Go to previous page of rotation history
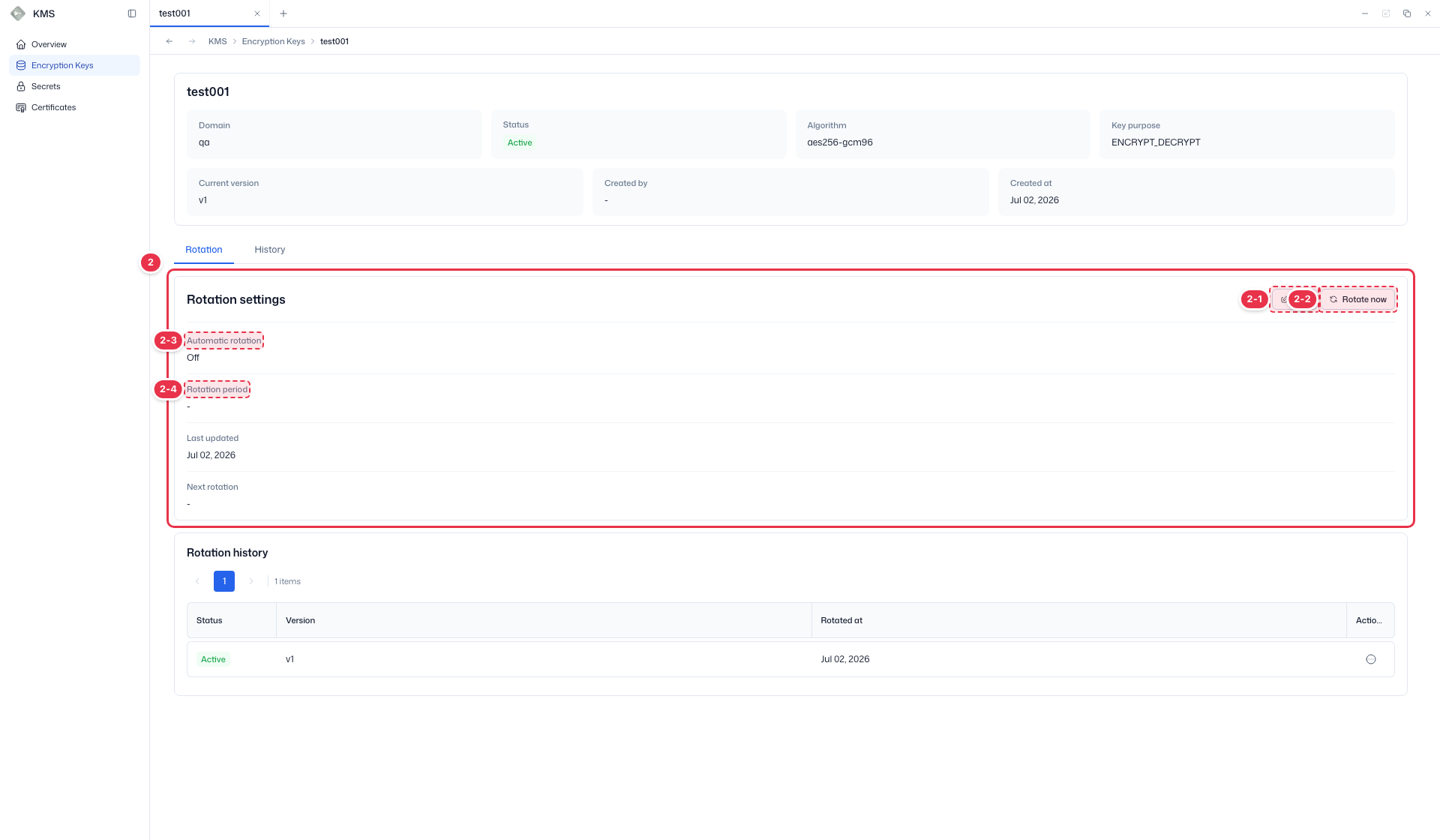The width and height of the screenshot is (1440, 840). 197,581
